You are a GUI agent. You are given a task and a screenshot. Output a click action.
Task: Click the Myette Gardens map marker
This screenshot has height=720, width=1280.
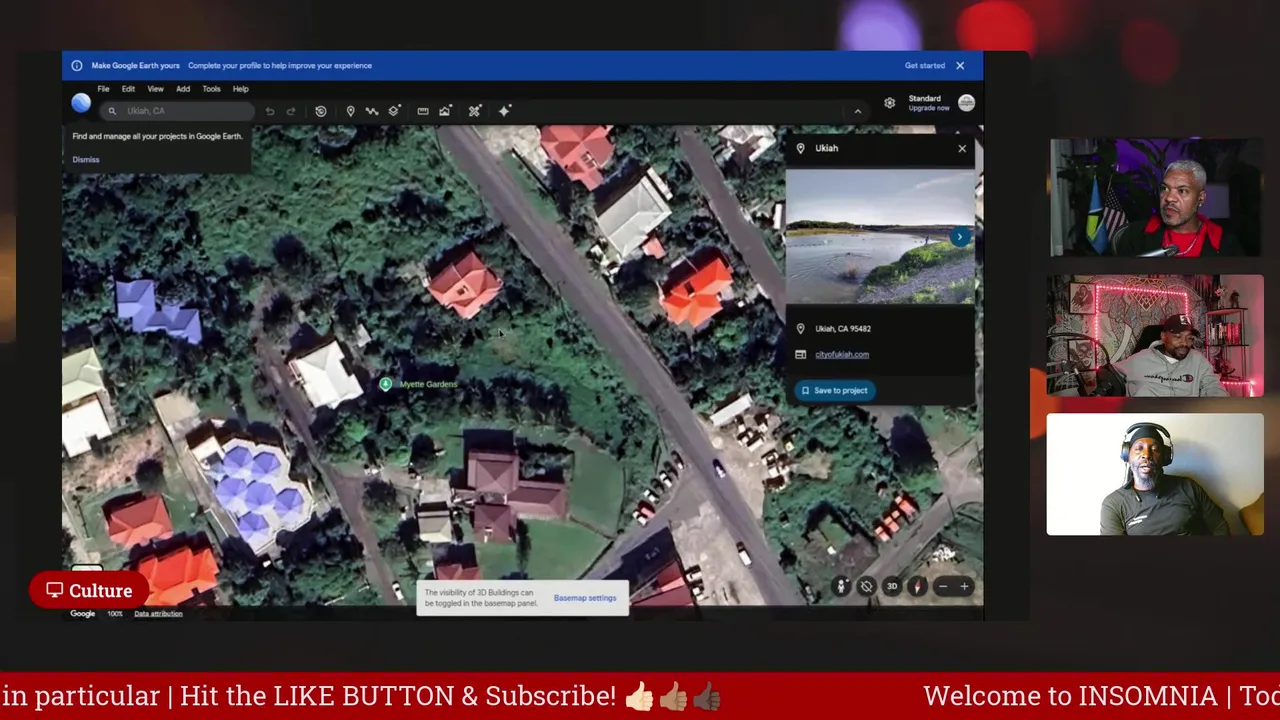coord(385,384)
